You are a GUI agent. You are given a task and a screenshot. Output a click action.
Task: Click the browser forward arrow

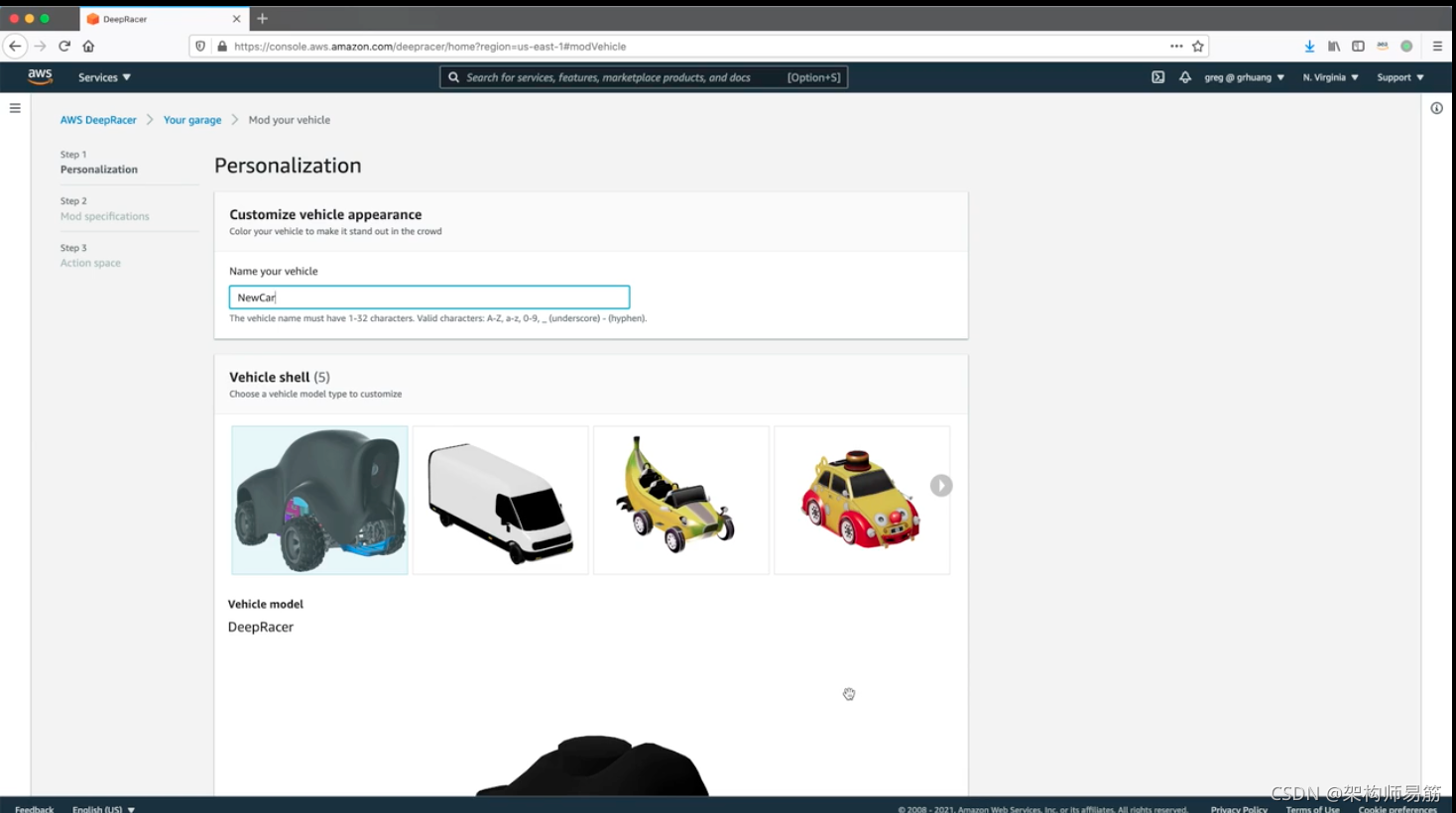[40, 46]
